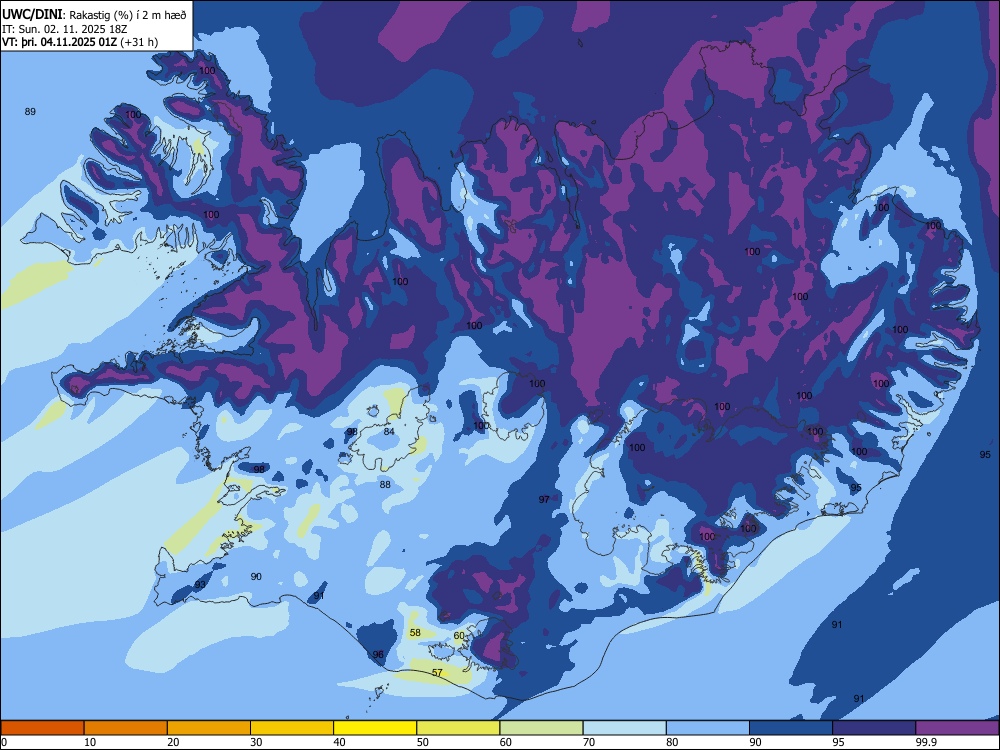Click the map value '57'
This screenshot has height=750, width=1000.
[437, 673]
